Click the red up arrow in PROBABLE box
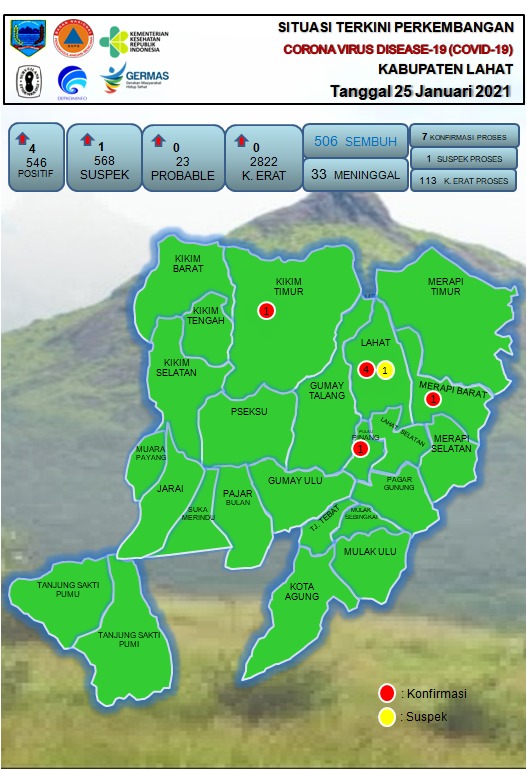 point(158,140)
